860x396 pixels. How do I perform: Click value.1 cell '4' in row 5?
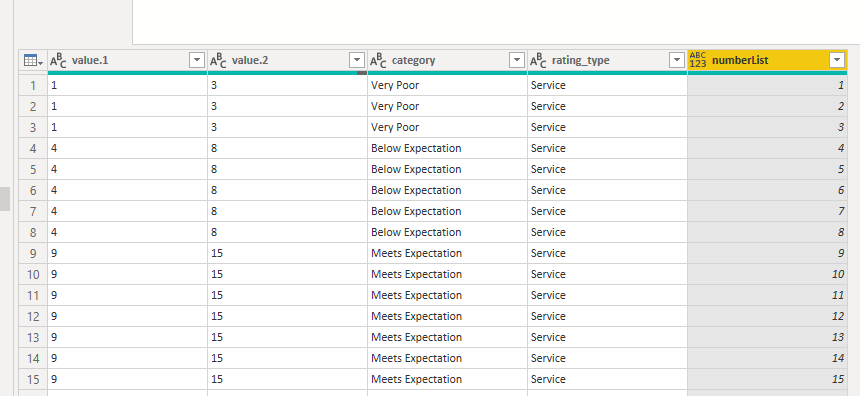tap(127, 169)
